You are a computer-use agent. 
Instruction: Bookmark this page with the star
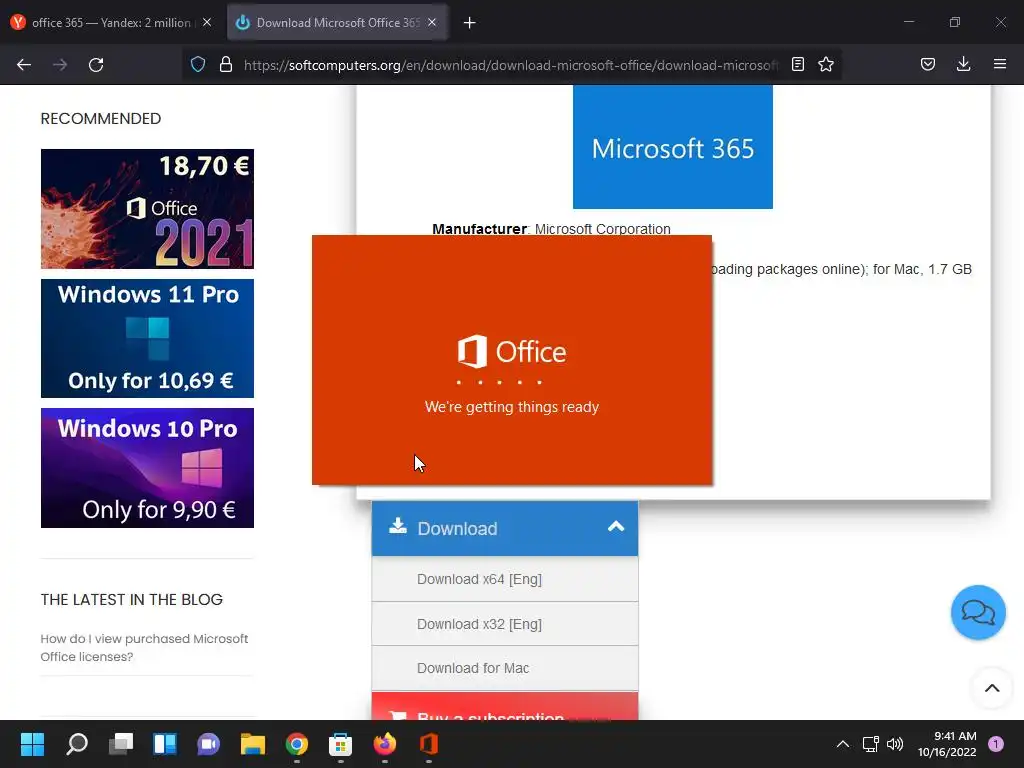[x=825, y=64]
